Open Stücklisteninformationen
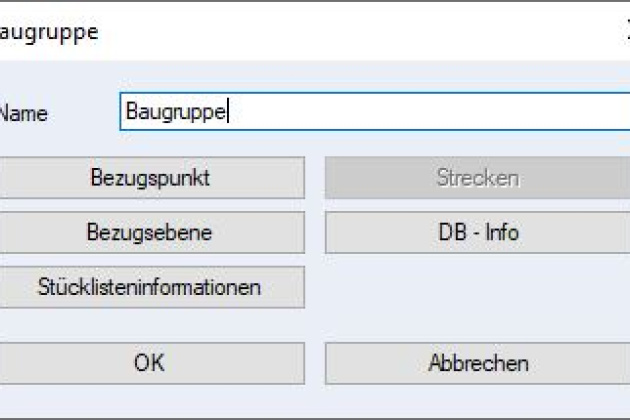This screenshot has height=420, width=630. click(x=150, y=287)
